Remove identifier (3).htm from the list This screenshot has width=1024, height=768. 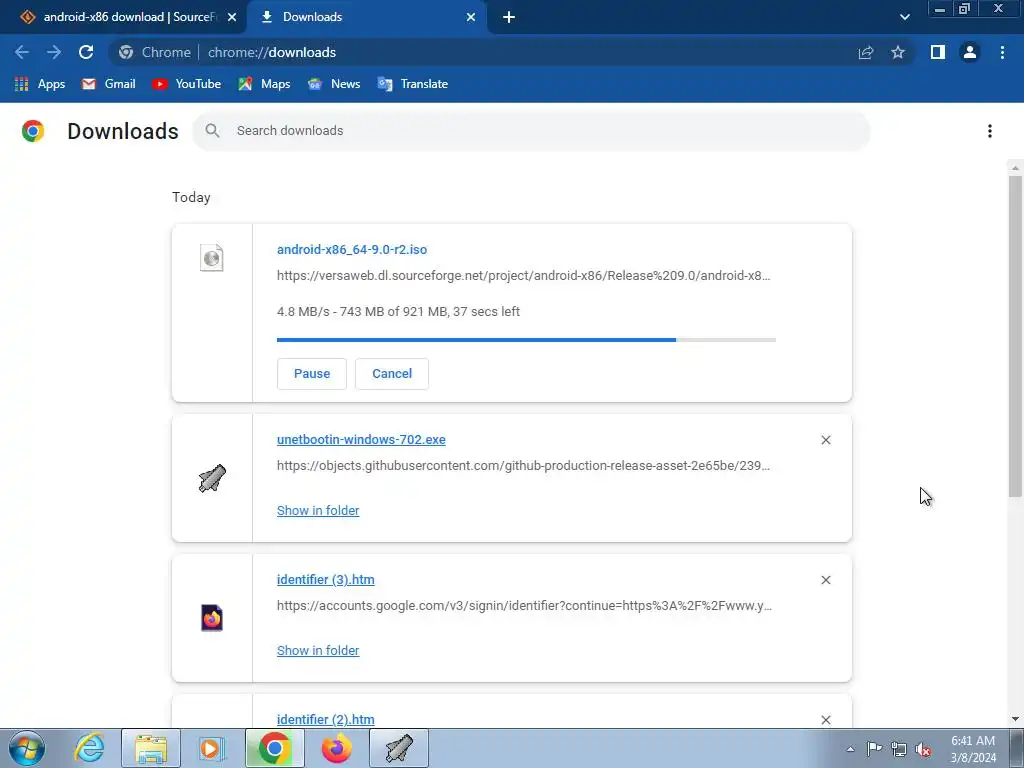pos(826,580)
